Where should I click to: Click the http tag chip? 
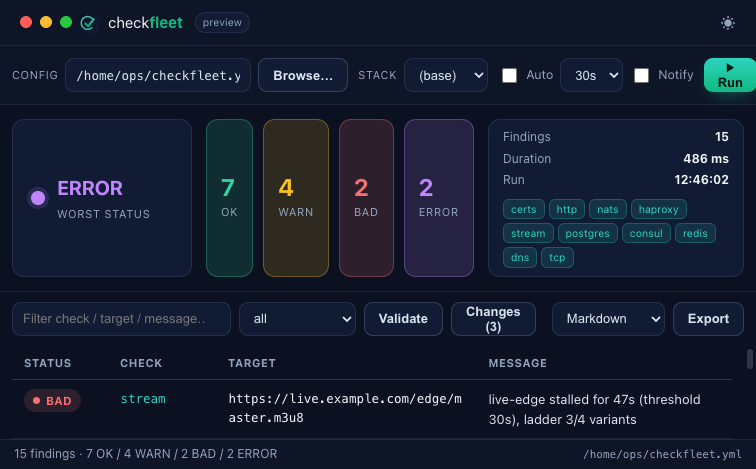click(x=567, y=209)
